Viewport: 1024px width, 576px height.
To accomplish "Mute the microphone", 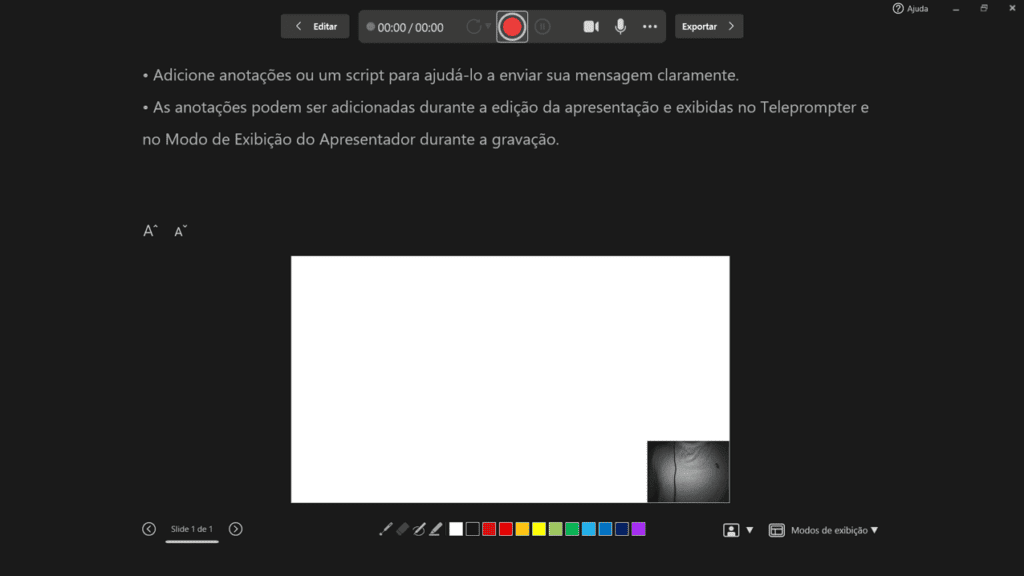I will tap(620, 27).
